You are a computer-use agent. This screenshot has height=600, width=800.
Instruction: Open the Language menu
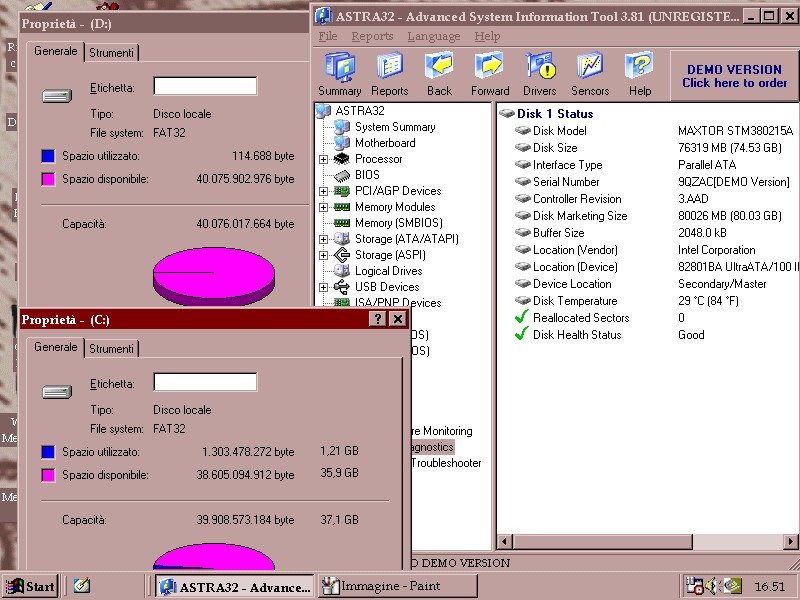[433, 36]
